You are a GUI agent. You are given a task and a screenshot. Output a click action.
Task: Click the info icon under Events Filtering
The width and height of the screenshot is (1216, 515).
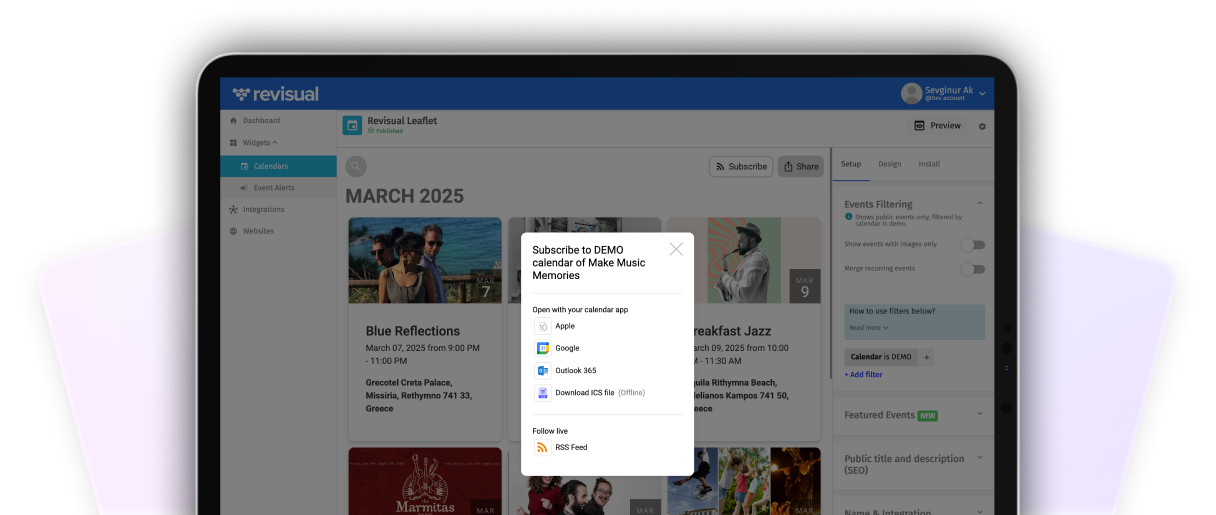tap(848, 216)
